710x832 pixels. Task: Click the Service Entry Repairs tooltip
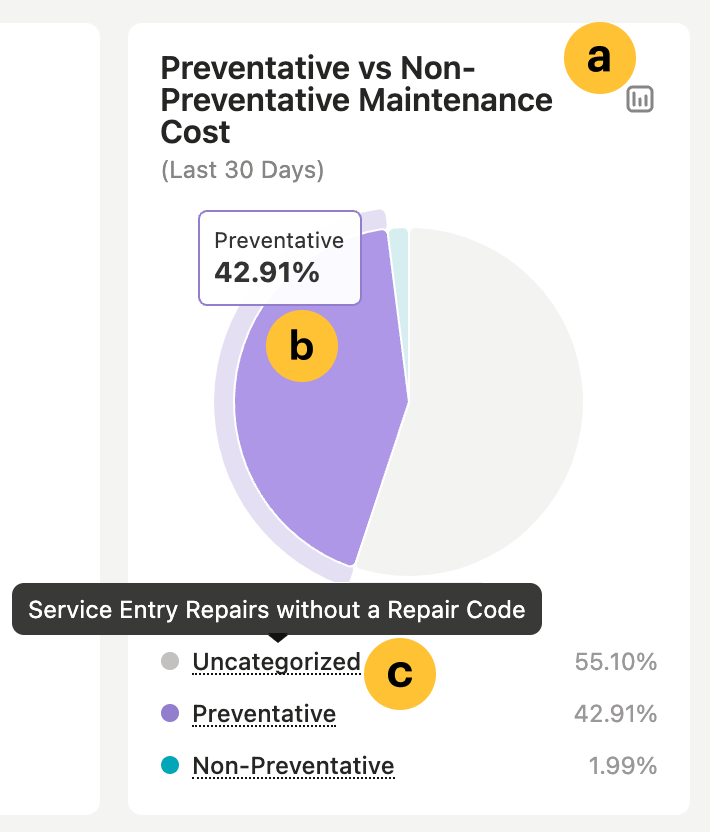pyautogui.click(x=277, y=609)
